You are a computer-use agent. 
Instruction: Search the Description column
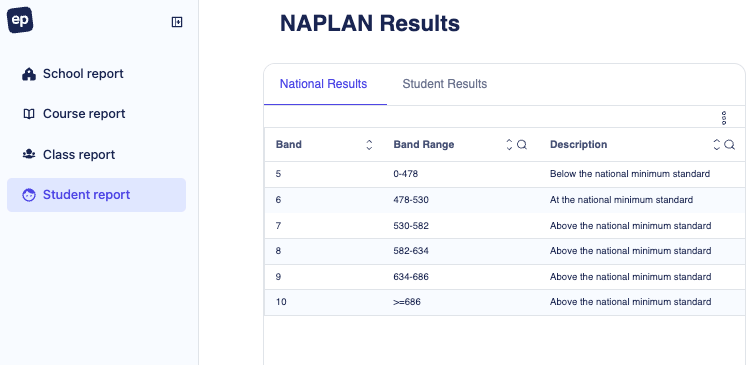[729, 145]
